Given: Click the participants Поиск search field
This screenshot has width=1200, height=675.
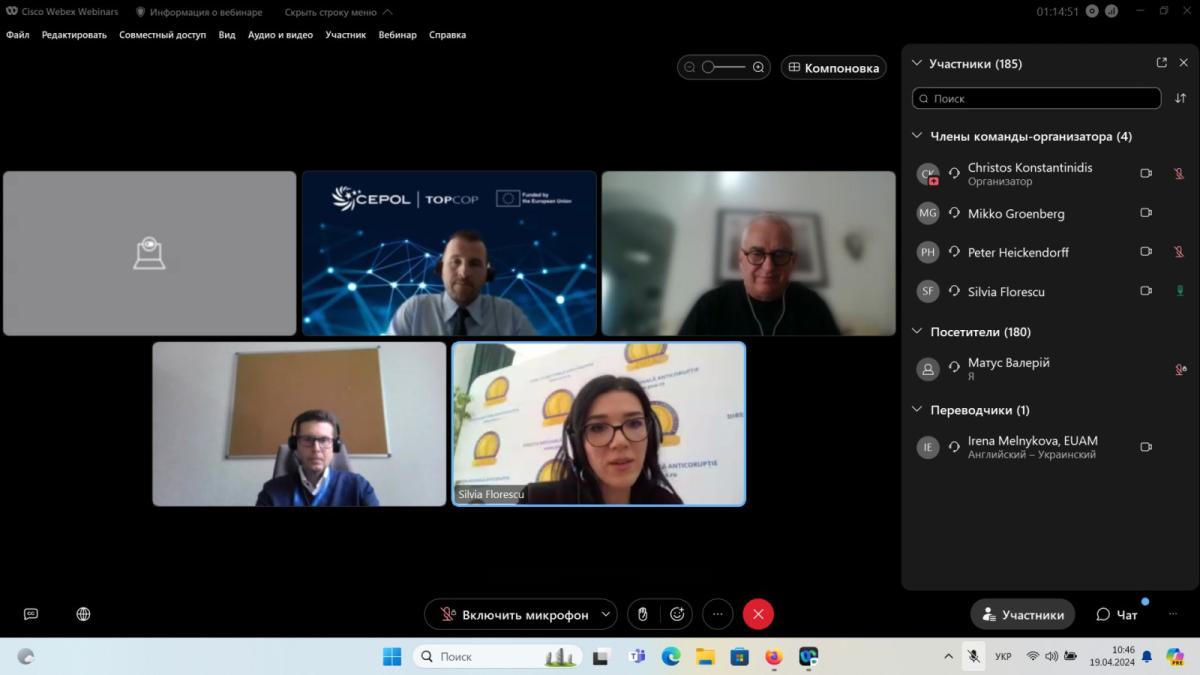Looking at the screenshot, I should (x=1037, y=99).
